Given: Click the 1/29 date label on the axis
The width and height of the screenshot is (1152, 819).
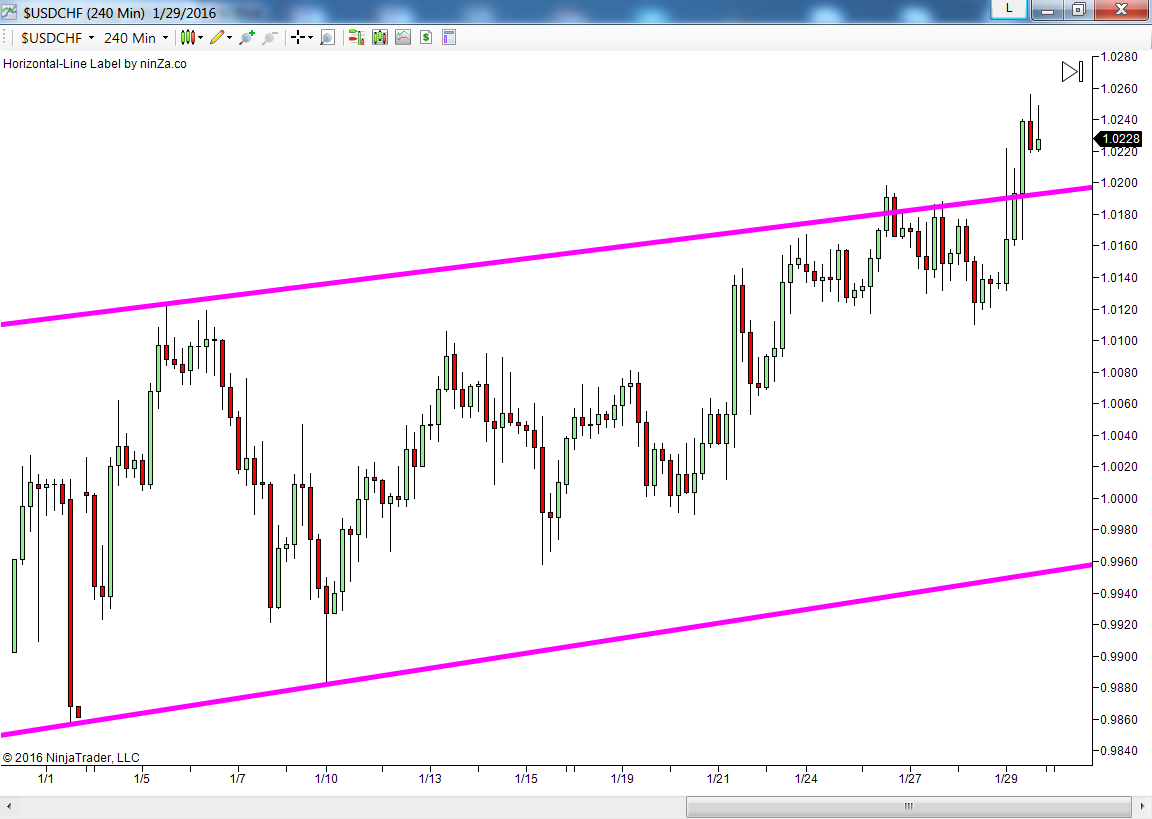Looking at the screenshot, I should click(x=1007, y=779).
